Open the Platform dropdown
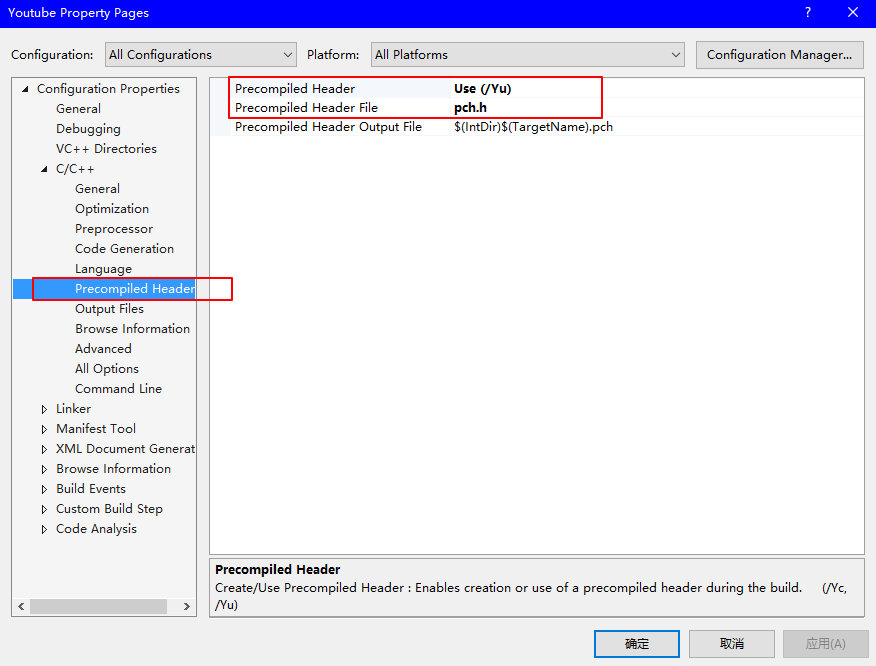 point(527,55)
